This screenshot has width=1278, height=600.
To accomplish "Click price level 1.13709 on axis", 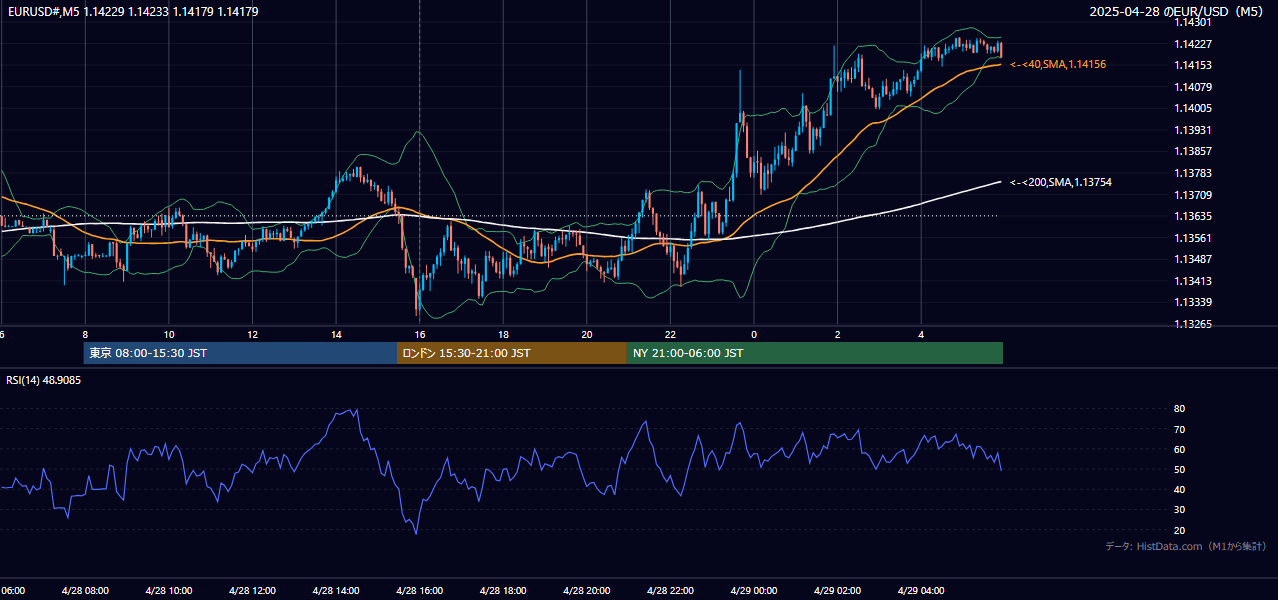I will [x=1193, y=195].
